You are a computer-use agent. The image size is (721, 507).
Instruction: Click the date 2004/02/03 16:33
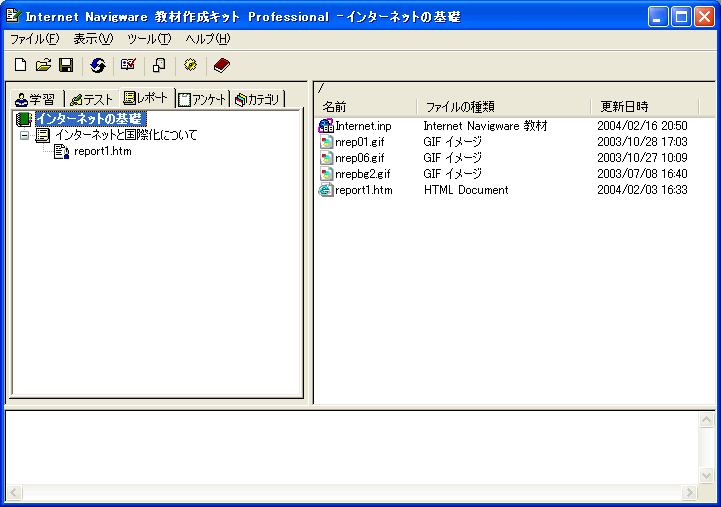coord(642,190)
